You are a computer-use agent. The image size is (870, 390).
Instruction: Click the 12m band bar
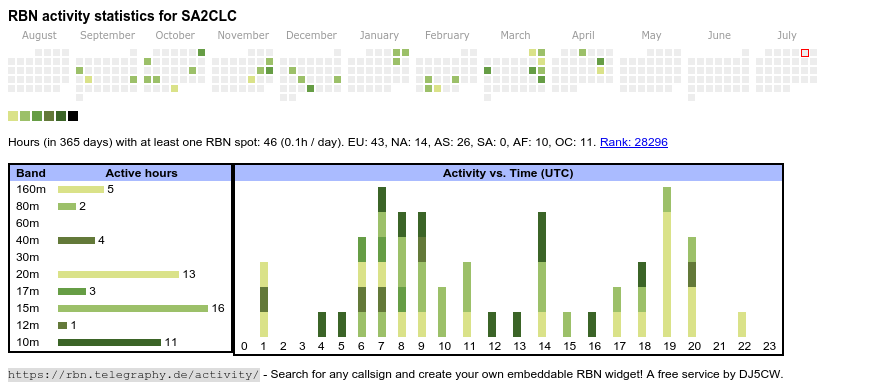[x=62, y=325]
